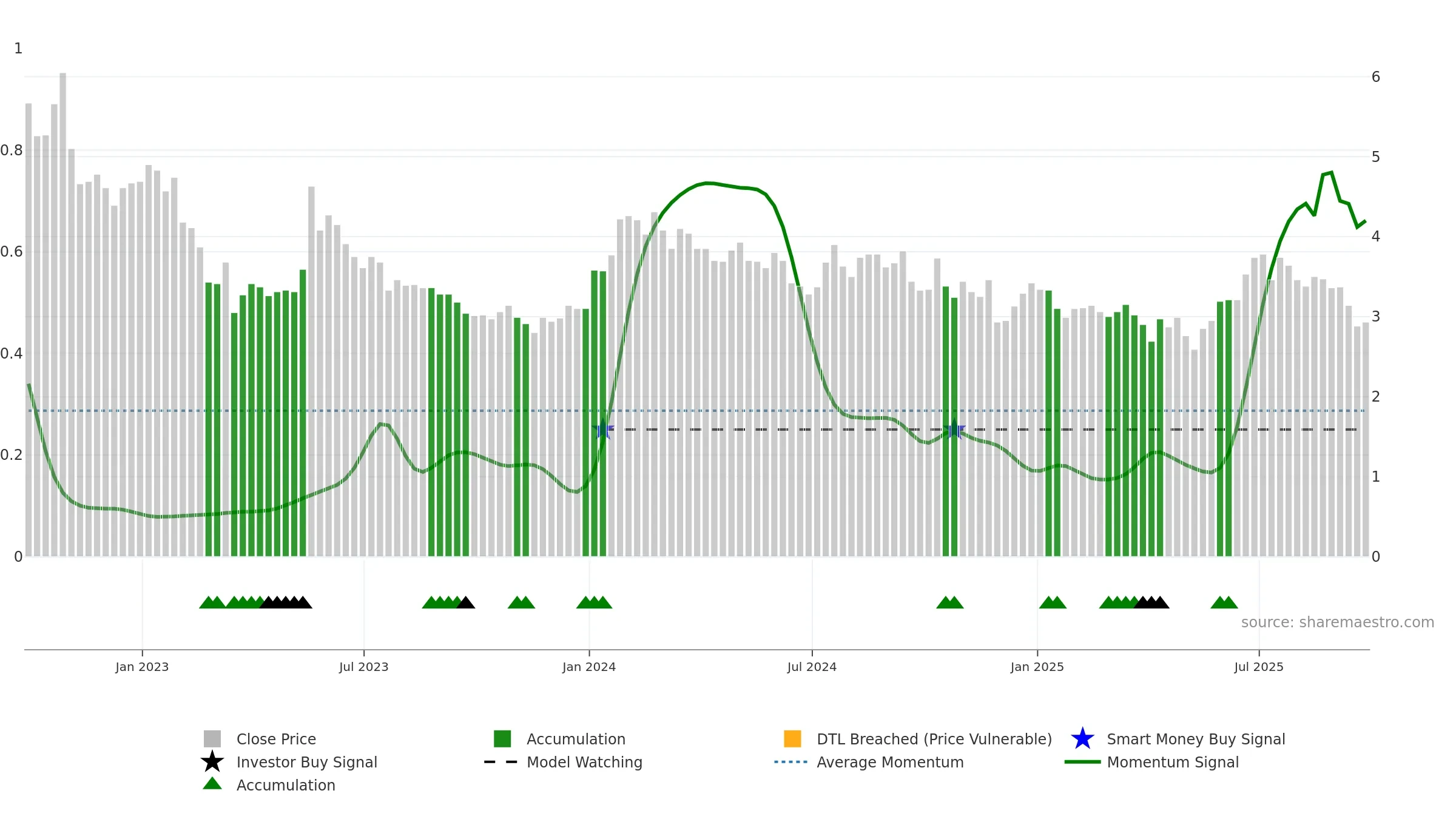The image size is (1456, 819).
Task: Click the orange DTL Breached color swatch
Action: pos(792,739)
